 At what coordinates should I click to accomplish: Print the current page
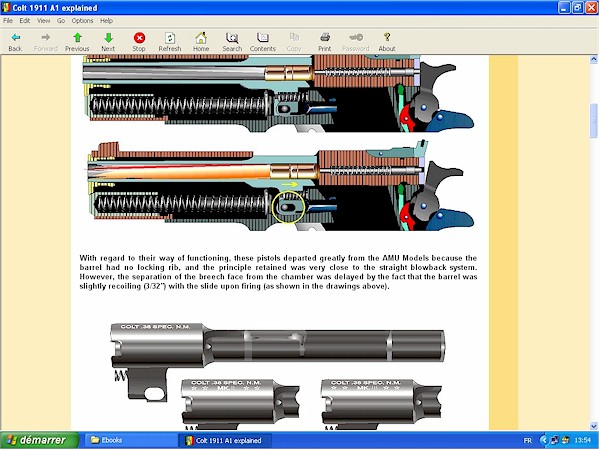click(x=324, y=42)
